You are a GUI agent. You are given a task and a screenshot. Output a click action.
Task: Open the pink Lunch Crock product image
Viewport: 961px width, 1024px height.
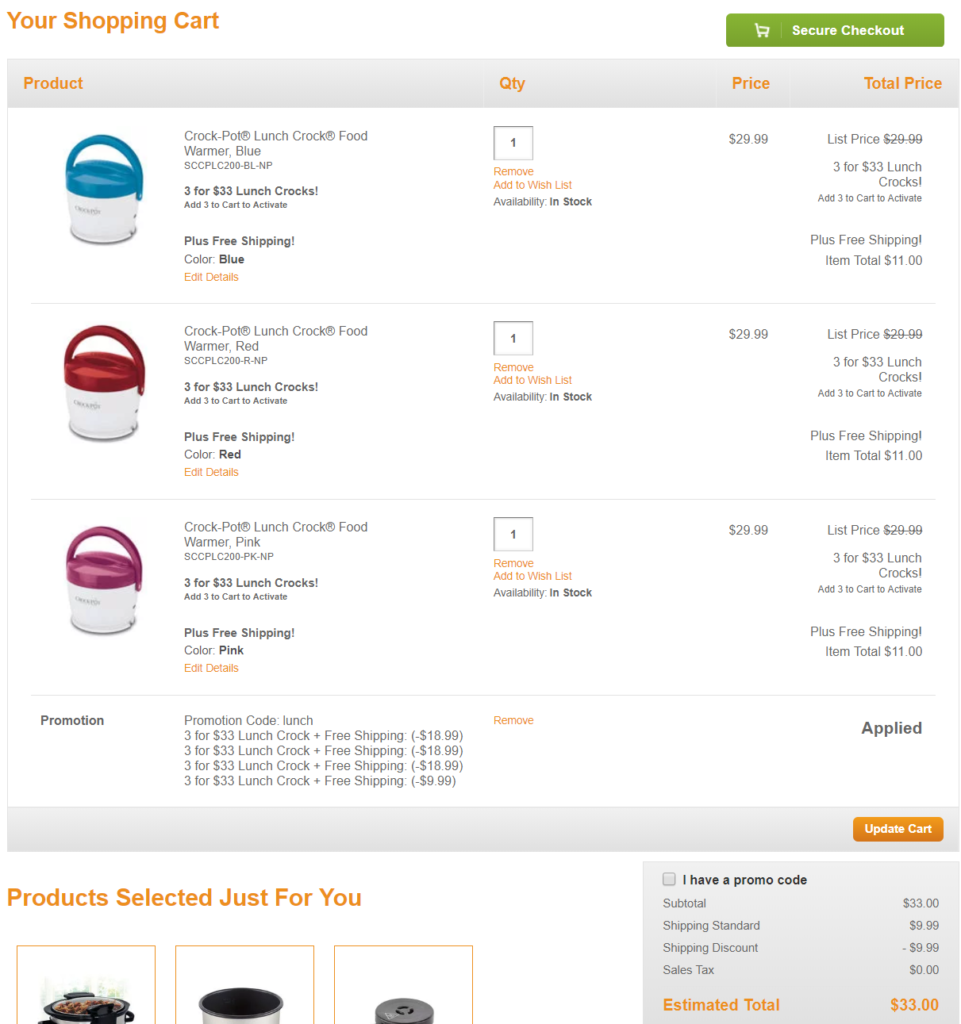(x=103, y=581)
